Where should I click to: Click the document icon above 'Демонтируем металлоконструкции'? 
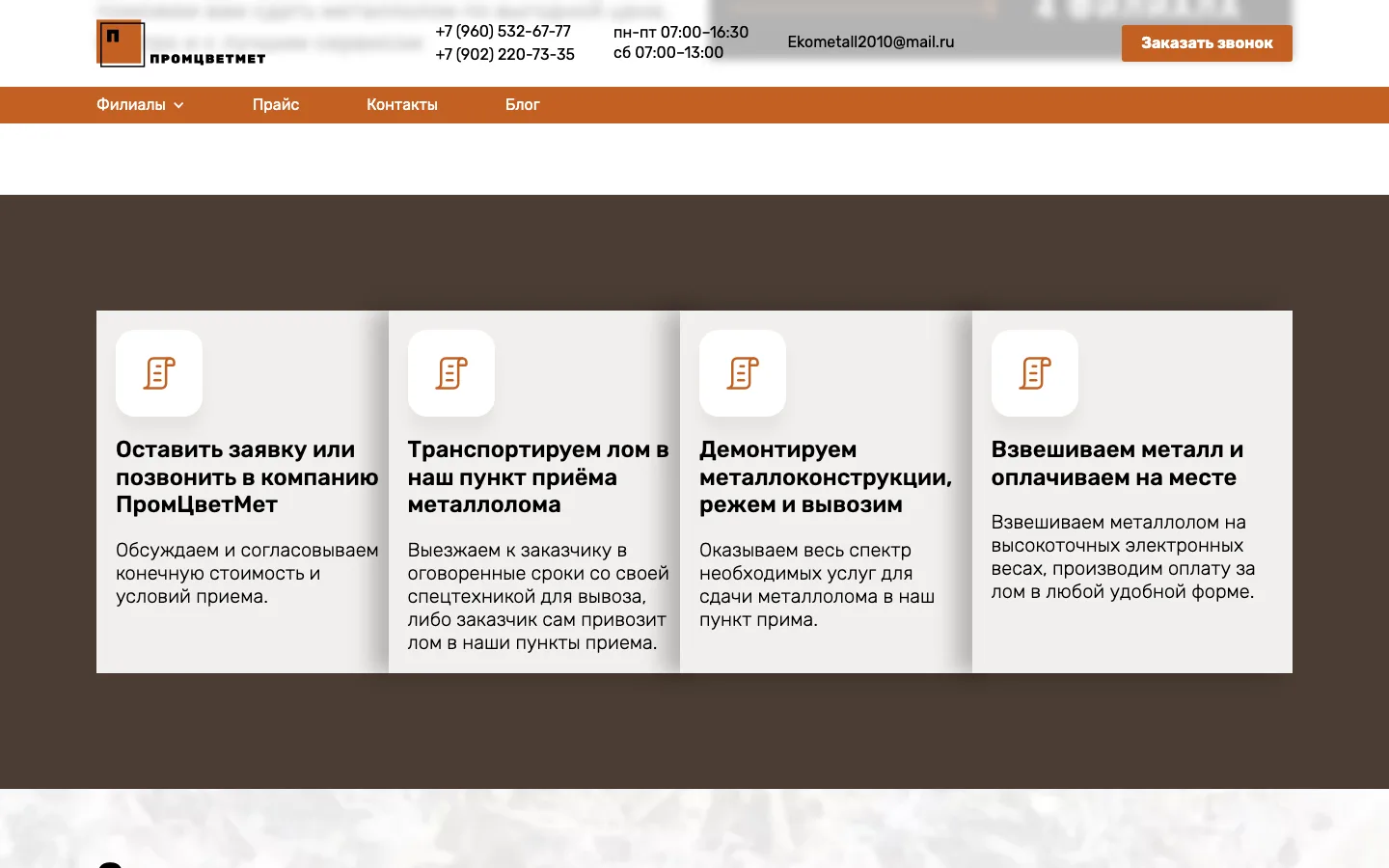pyautogui.click(x=743, y=373)
